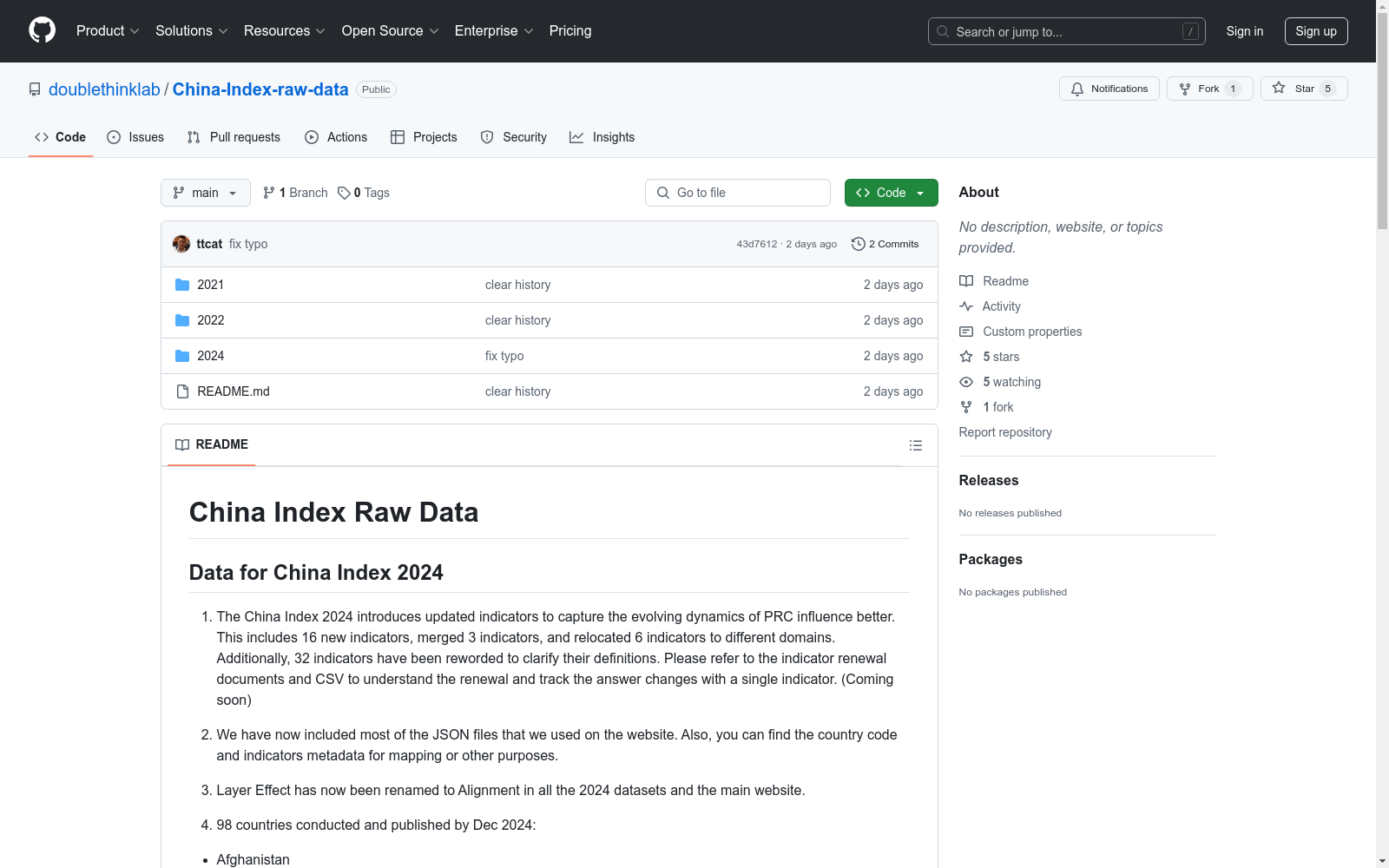Click the 2021 folder icon
This screenshot has width=1389, height=868.
[182, 285]
